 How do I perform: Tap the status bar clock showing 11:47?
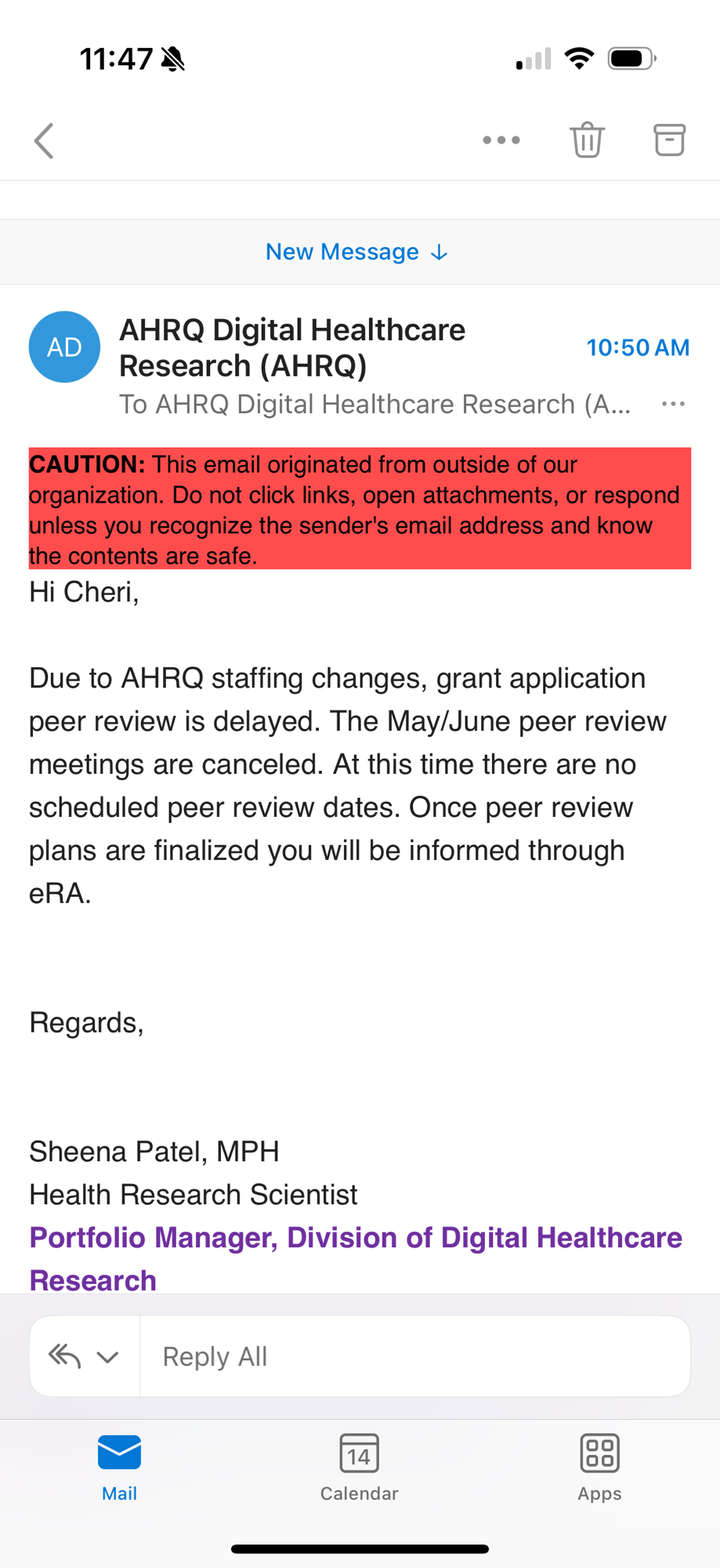pos(116,59)
